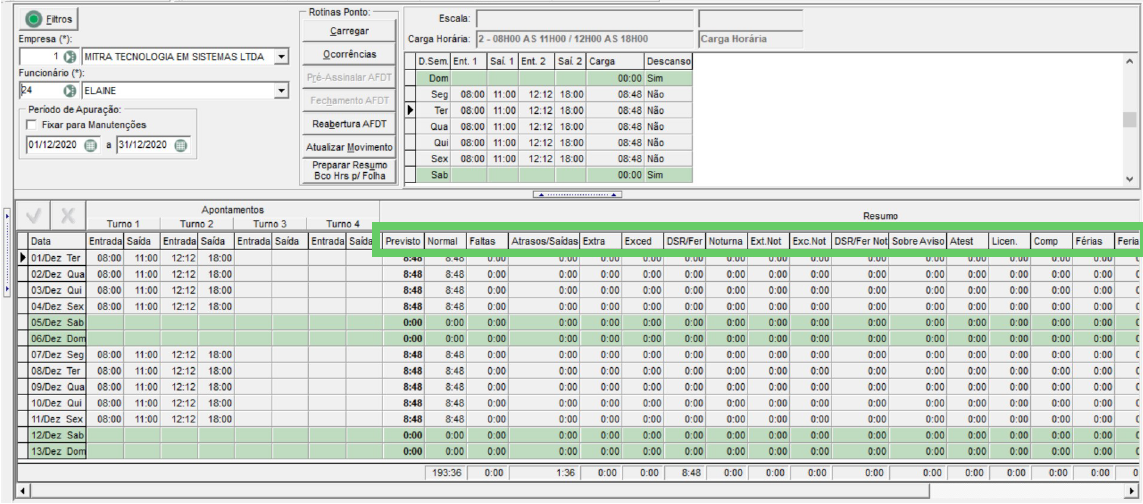Click the Ext.Not column header
The image size is (1143, 504).
pyautogui.click(x=769, y=241)
